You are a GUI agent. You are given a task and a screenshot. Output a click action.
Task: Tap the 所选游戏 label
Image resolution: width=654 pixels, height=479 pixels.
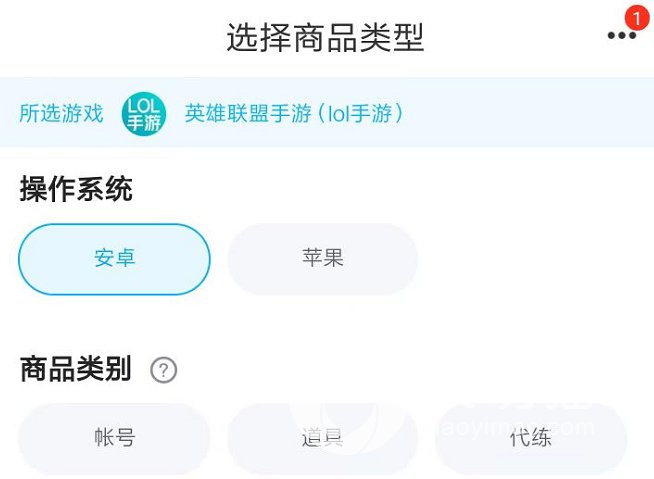[x=61, y=113]
